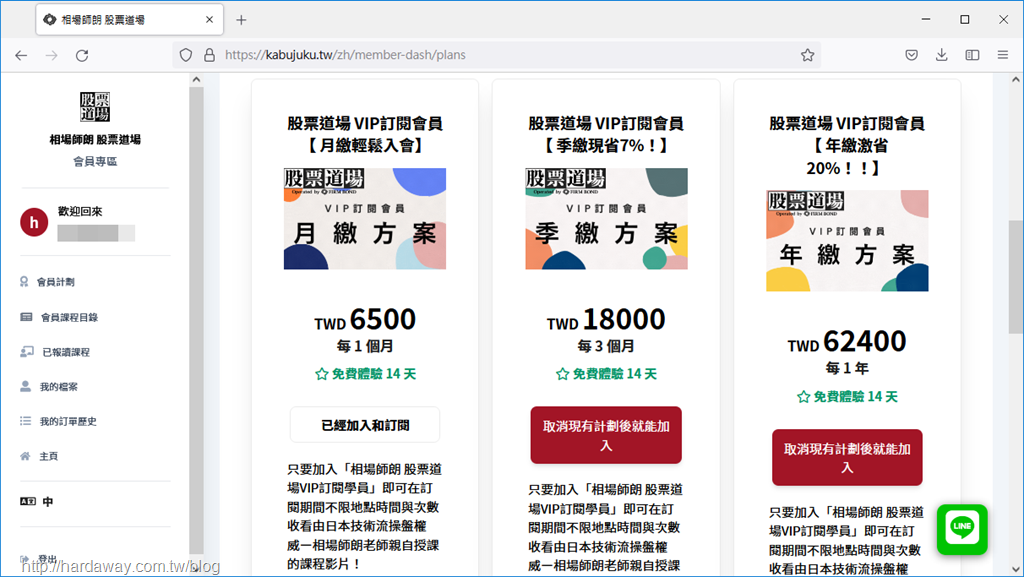
Task: Click the language translate icon
Action: (27, 501)
